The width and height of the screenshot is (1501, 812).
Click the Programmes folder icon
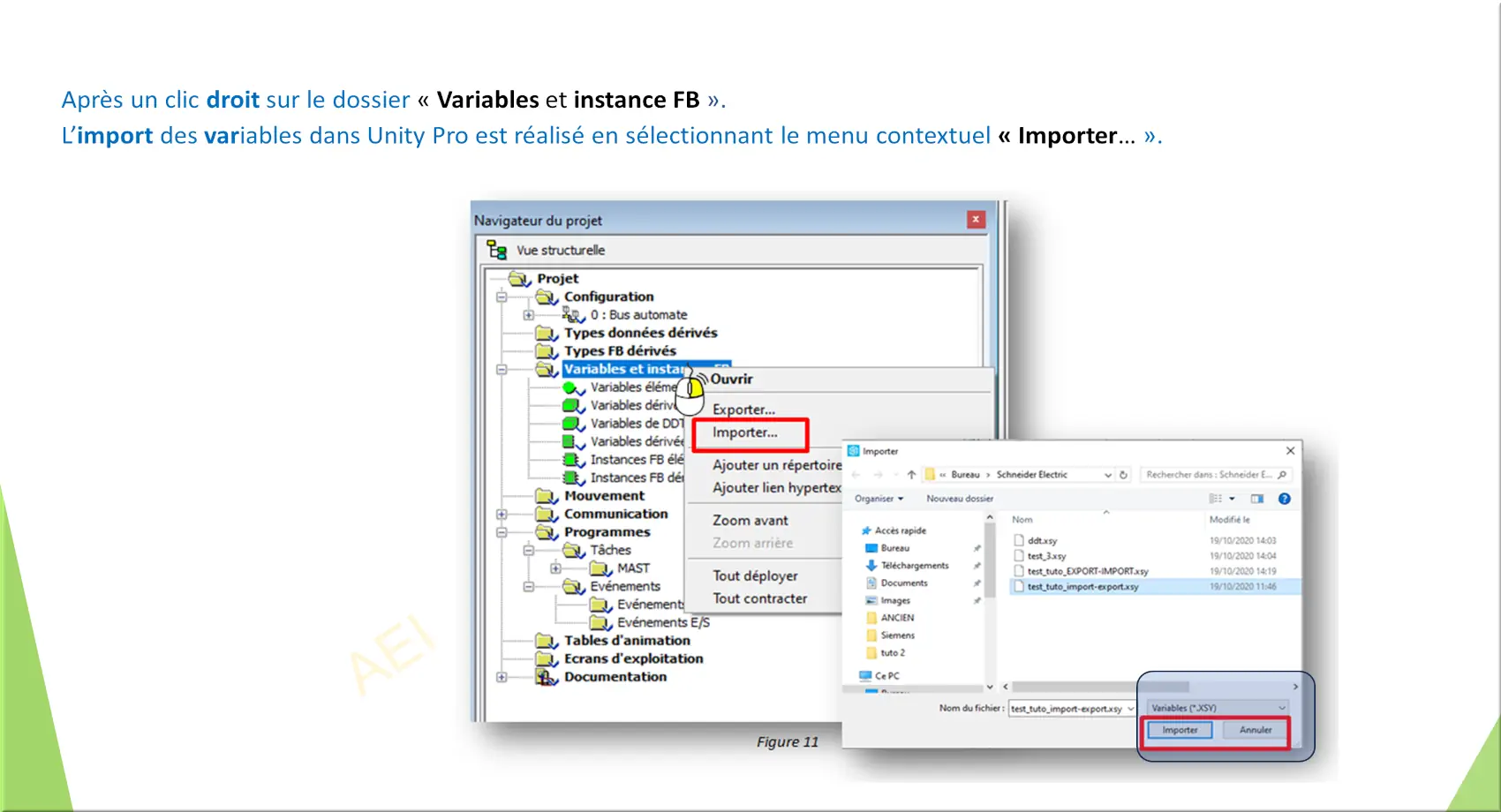(x=547, y=532)
